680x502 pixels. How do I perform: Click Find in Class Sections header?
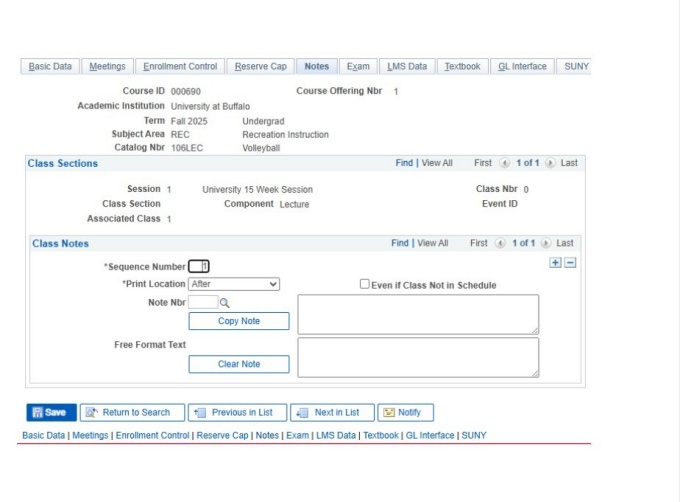pos(404,163)
